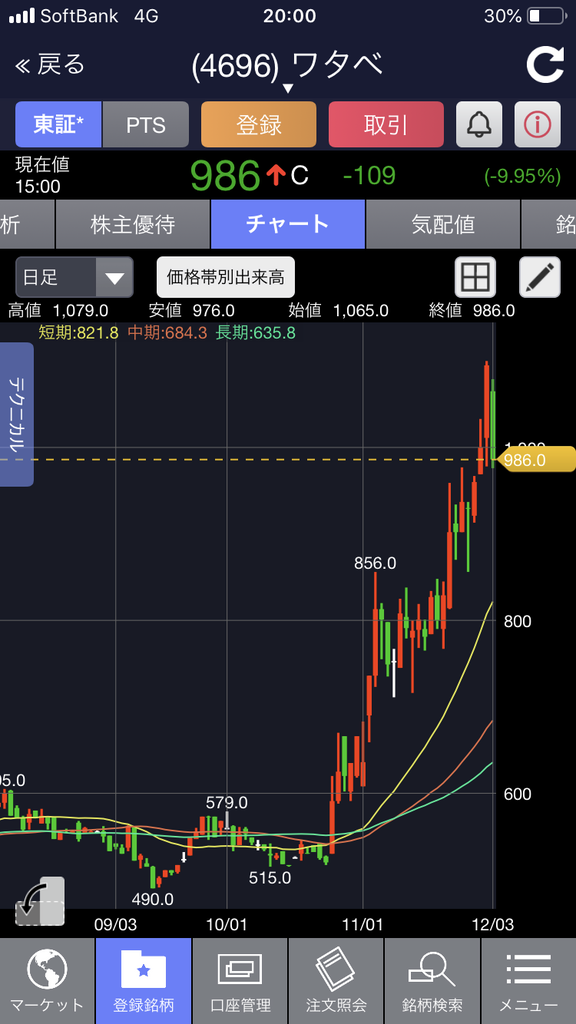
Task: Select the チャート tab
Action: [x=288, y=225]
